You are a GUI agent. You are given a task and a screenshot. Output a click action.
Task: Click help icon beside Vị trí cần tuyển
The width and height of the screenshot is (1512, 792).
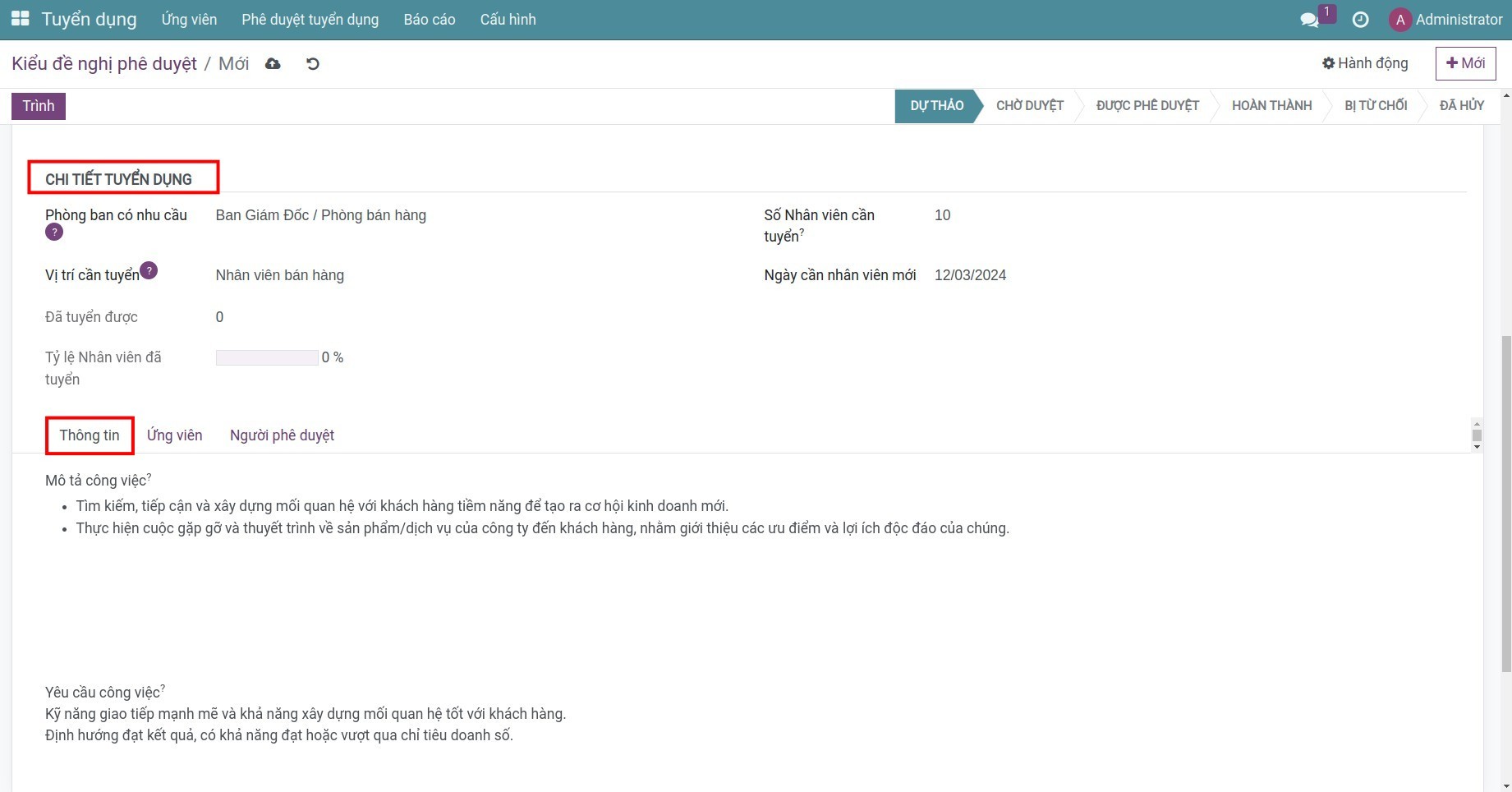(149, 270)
